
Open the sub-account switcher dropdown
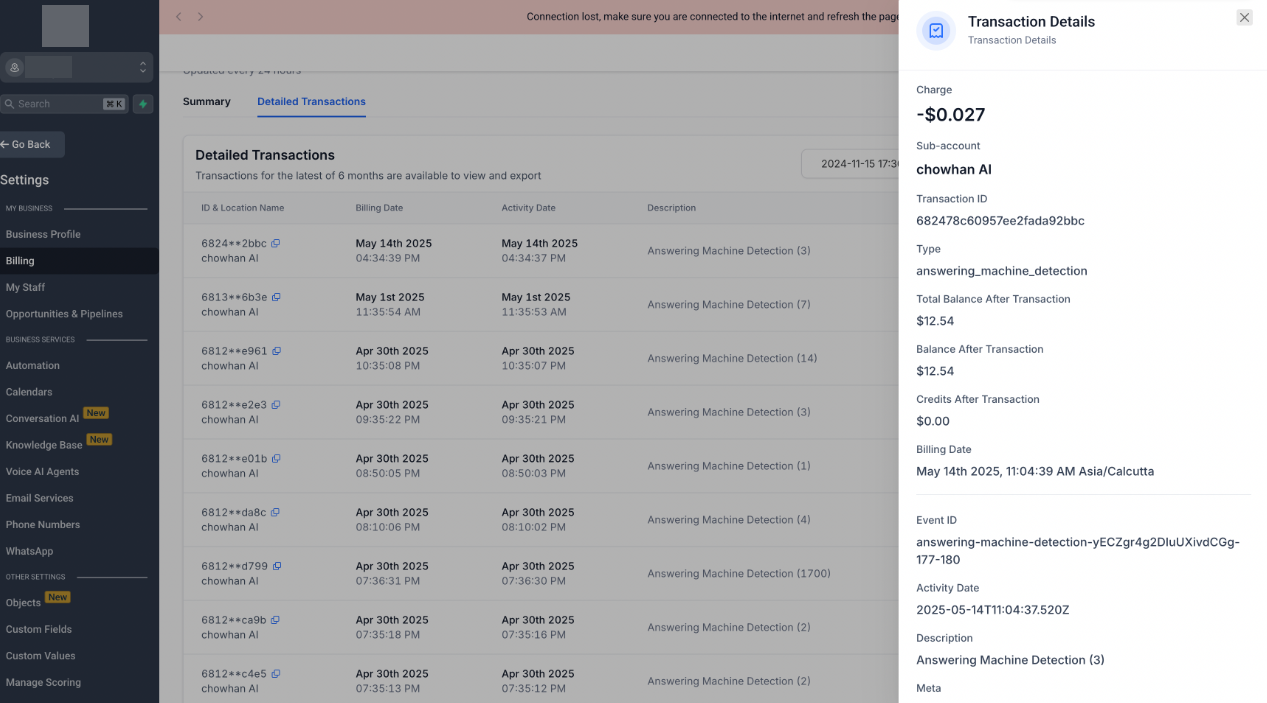pyautogui.click(x=77, y=67)
